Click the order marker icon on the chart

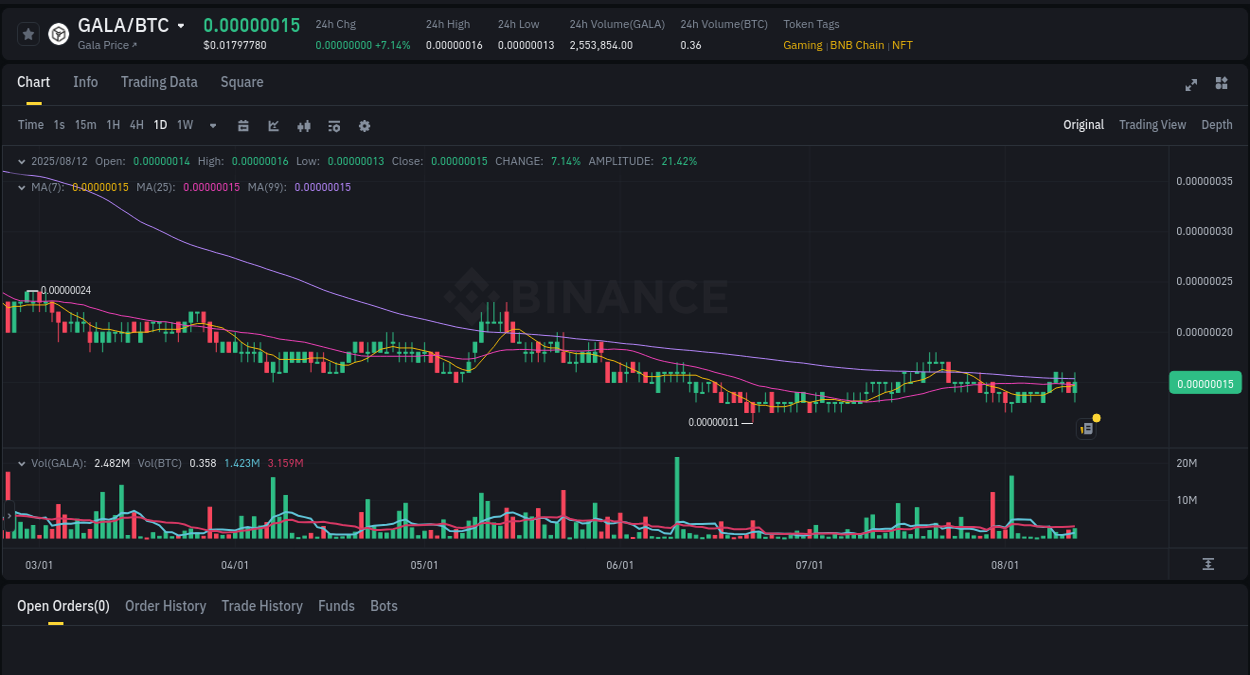pyautogui.click(x=1087, y=429)
